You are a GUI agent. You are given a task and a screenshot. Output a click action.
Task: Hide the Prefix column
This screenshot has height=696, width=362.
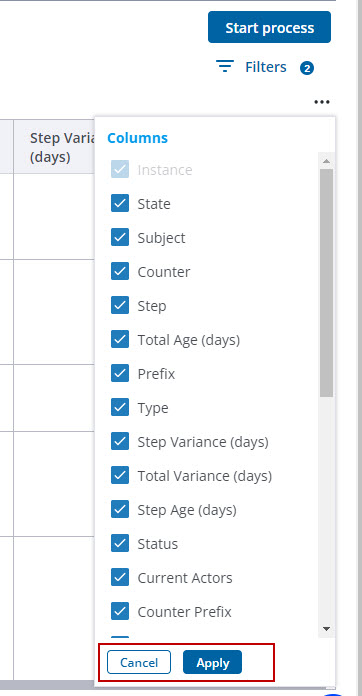pyautogui.click(x=120, y=374)
